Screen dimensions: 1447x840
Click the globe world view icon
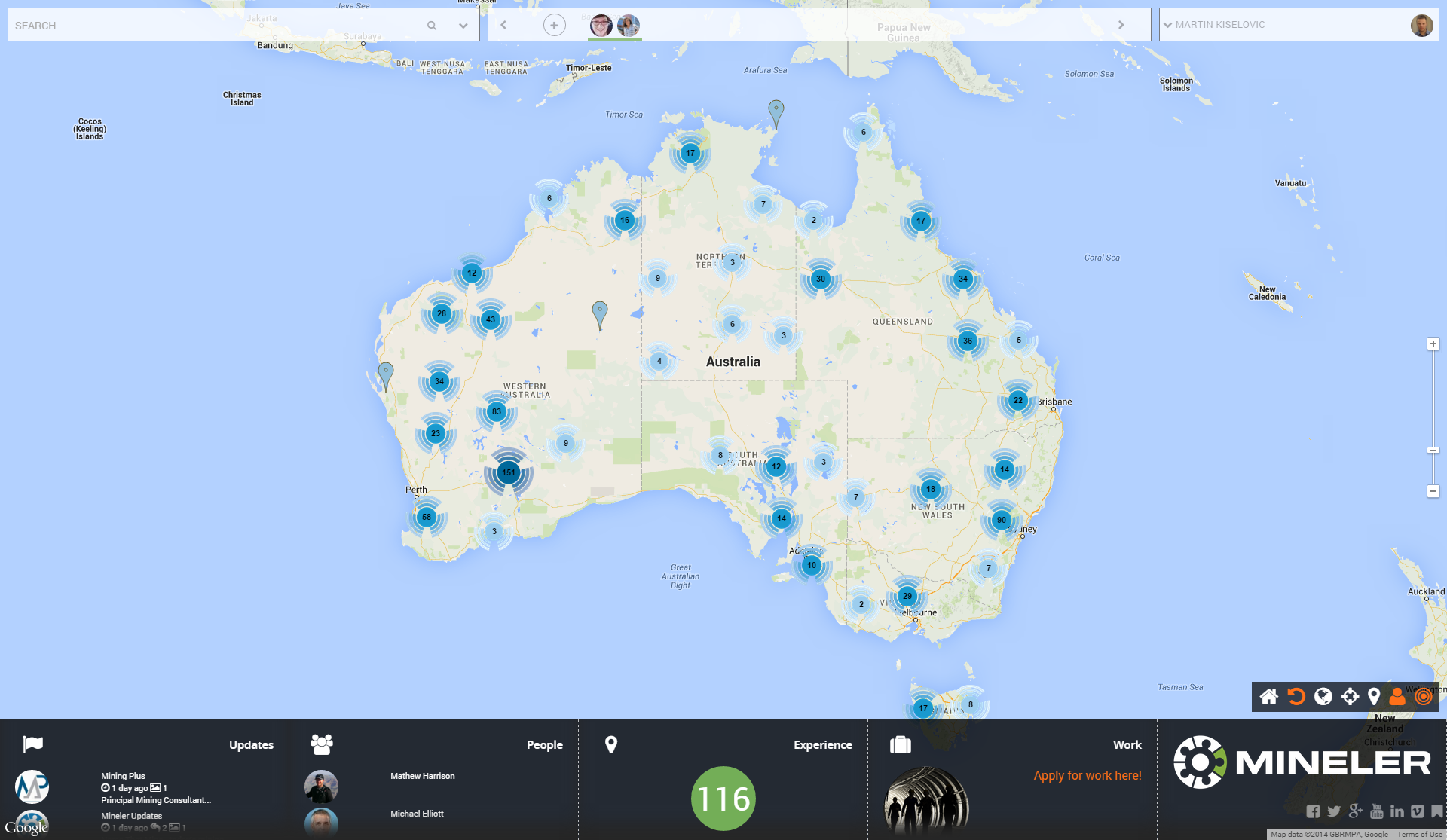1323,696
